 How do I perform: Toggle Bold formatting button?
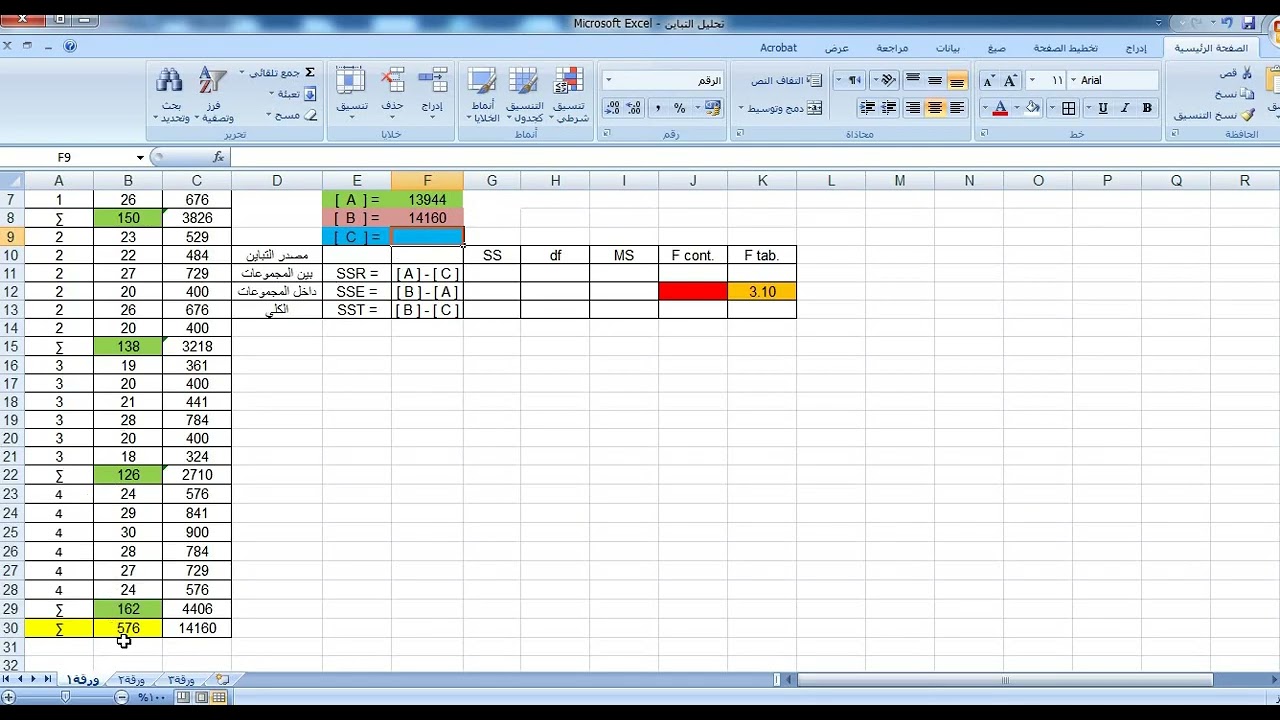(1147, 108)
